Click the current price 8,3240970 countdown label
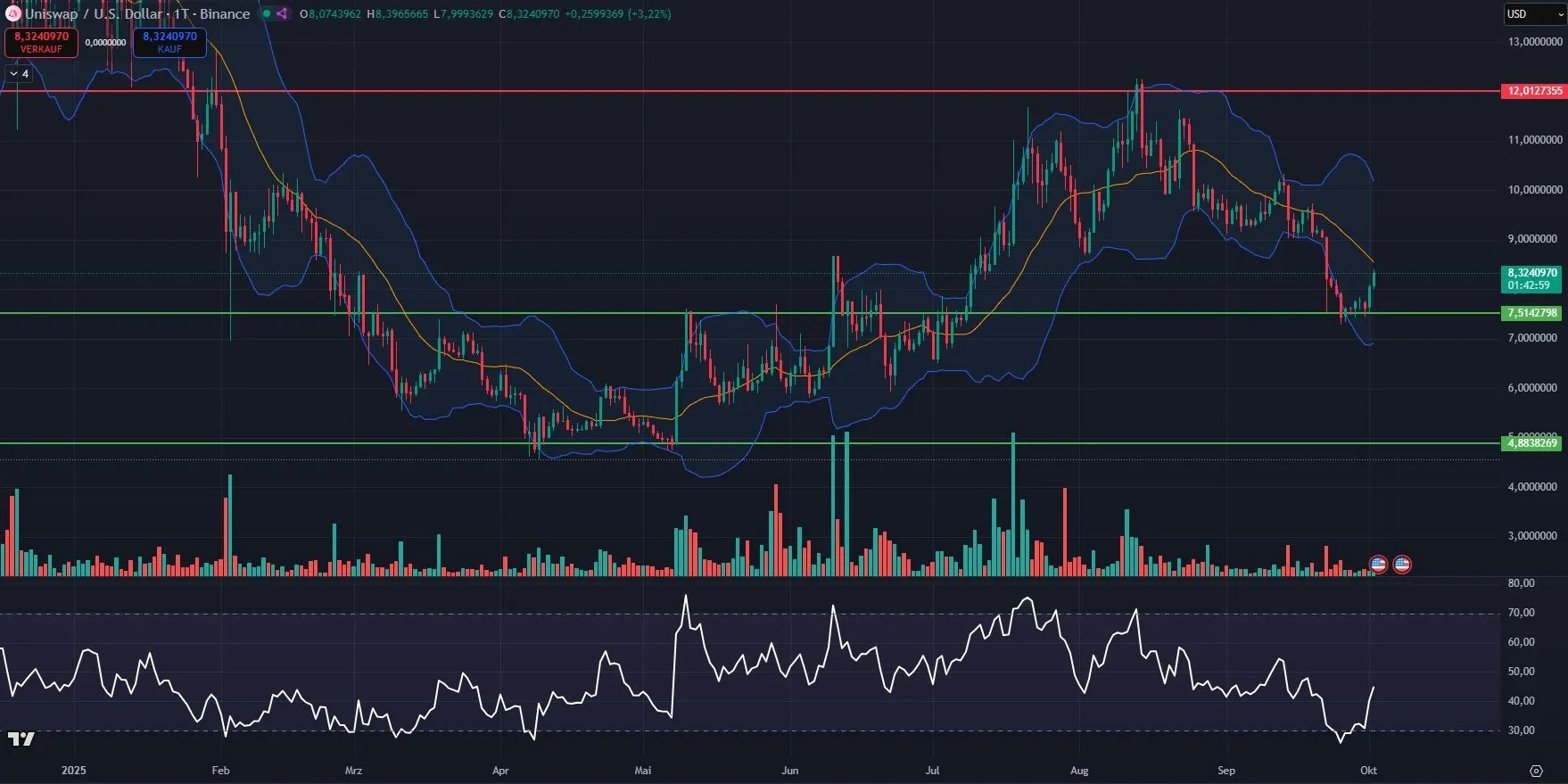 pyautogui.click(x=1532, y=279)
